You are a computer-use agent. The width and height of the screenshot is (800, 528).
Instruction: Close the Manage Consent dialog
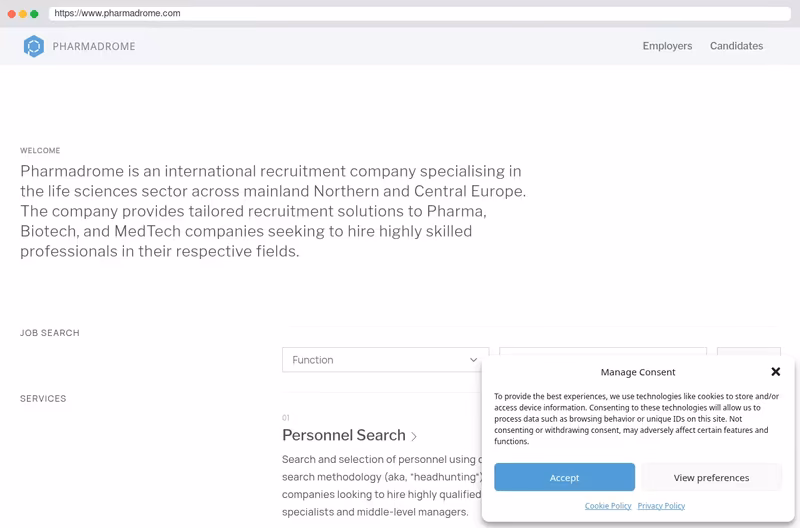coord(776,371)
